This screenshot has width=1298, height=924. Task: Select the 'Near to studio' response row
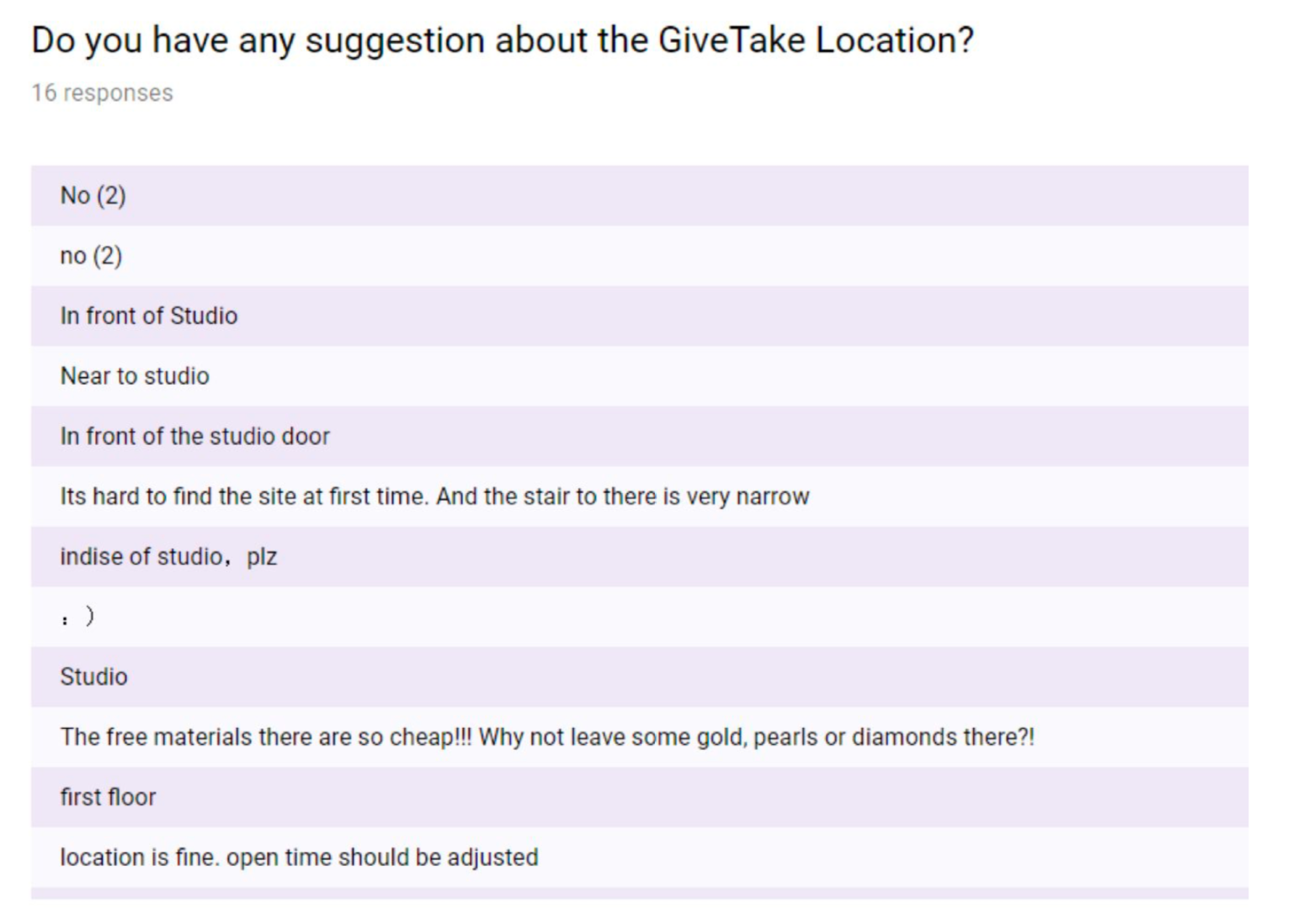640,376
